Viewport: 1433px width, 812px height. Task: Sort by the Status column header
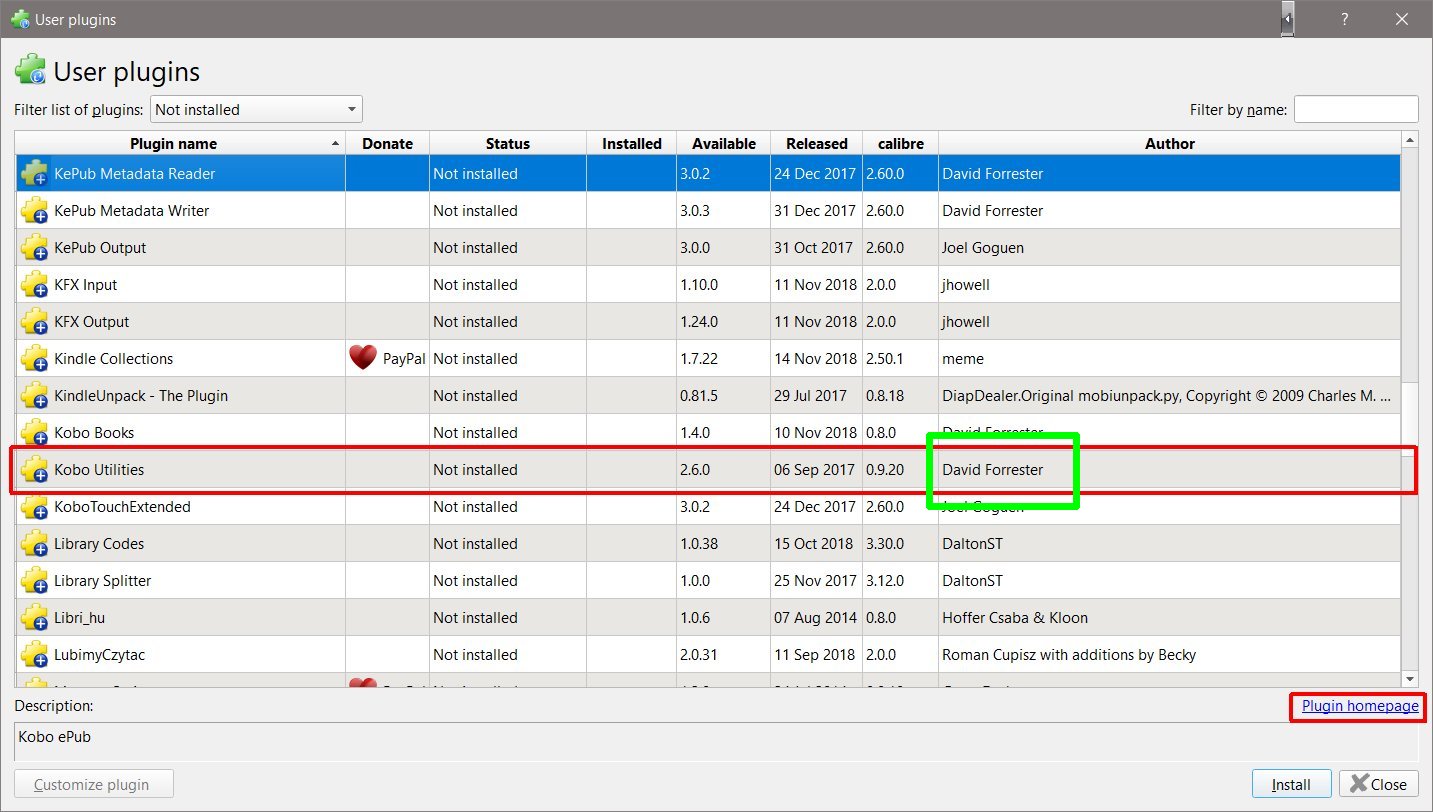coord(508,143)
